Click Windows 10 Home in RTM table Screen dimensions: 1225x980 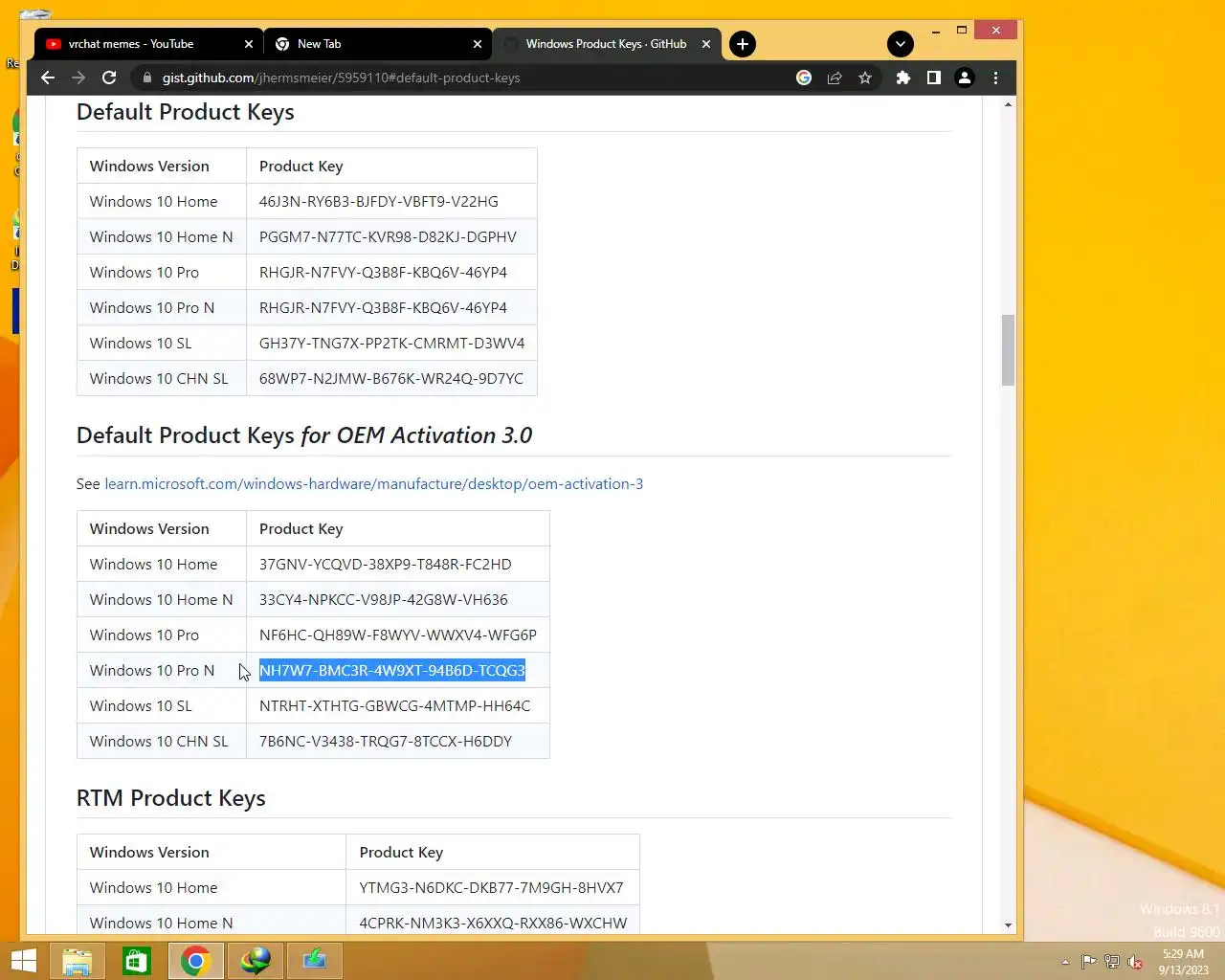(153, 888)
